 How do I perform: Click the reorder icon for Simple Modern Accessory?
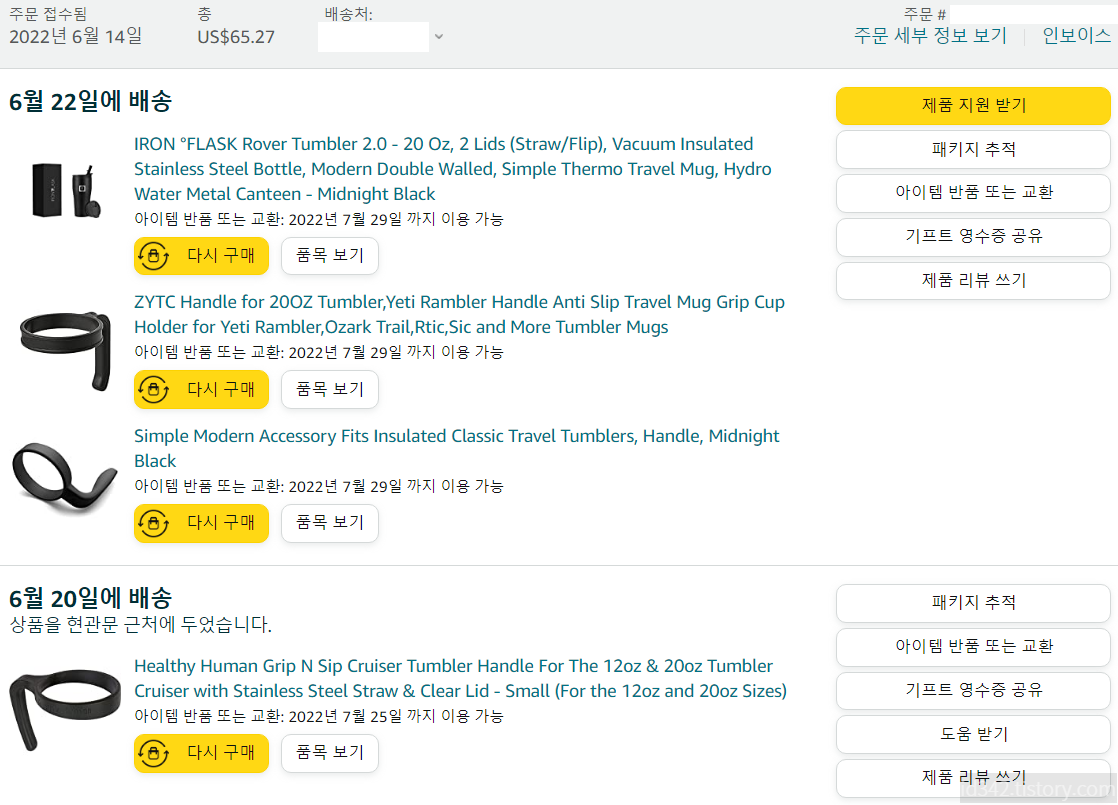[x=153, y=523]
